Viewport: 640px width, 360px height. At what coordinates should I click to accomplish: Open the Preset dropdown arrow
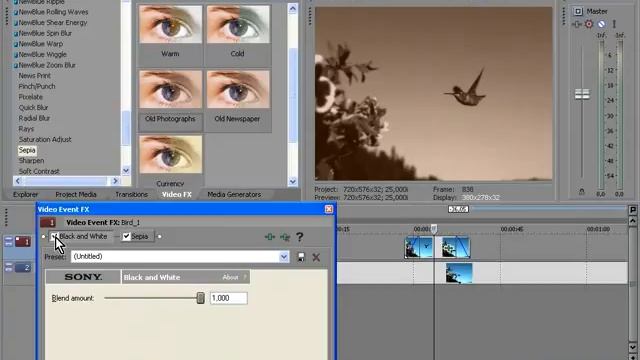point(284,257)
